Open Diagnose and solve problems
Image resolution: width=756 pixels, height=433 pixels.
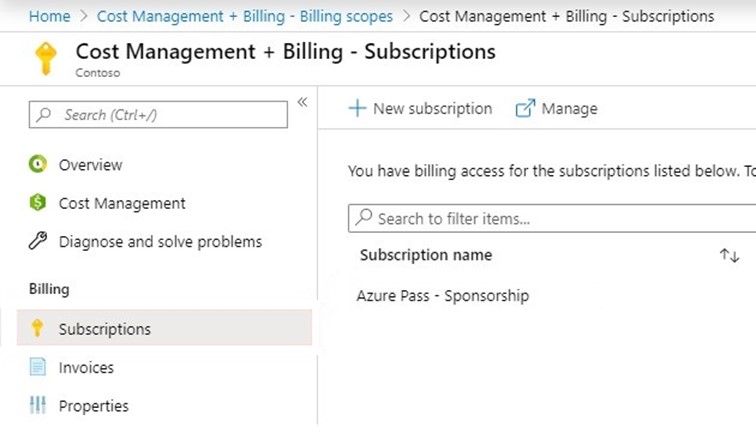[x=160, y=242]
